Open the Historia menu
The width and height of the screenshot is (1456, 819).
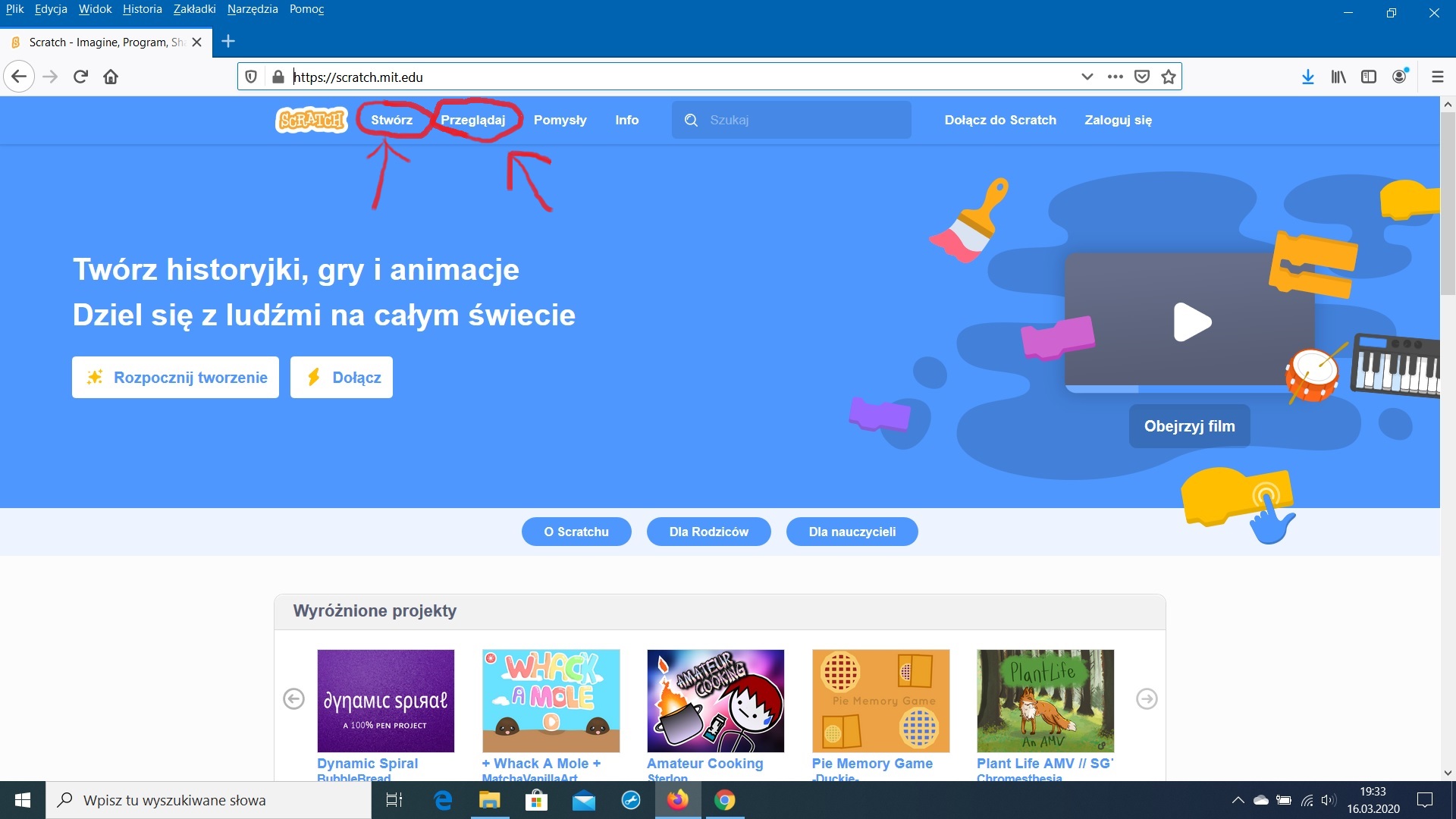coord(143,9)
